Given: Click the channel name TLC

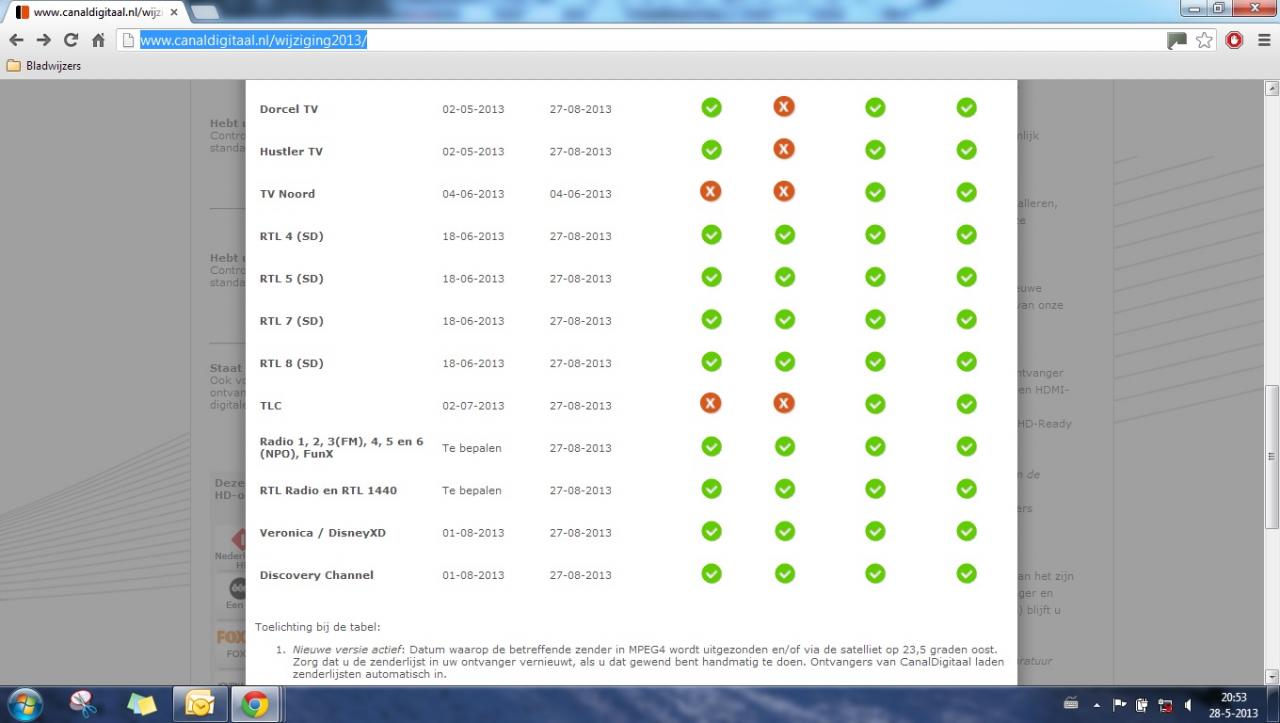Looking at the screenshot, I should (270, 406).
